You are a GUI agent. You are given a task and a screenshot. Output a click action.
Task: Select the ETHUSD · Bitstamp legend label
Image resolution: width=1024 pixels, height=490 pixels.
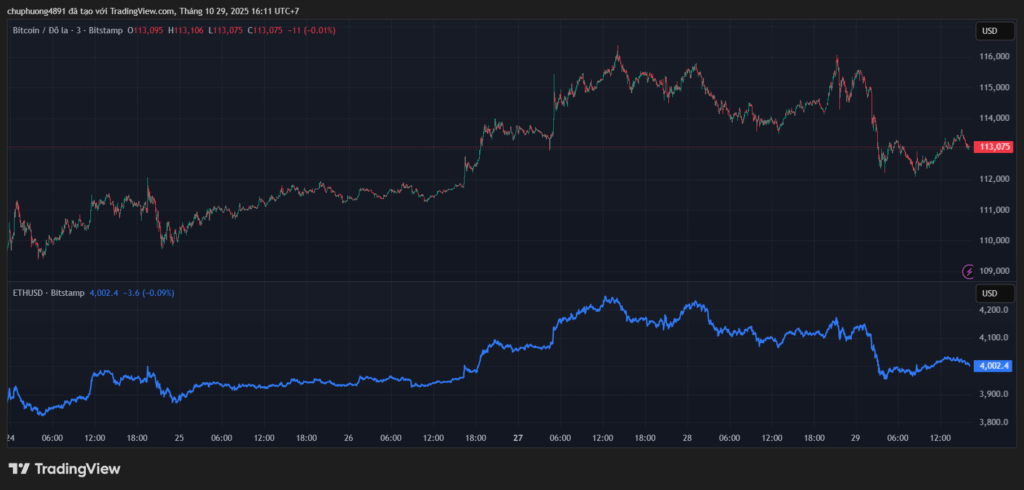tap(47, 293)
